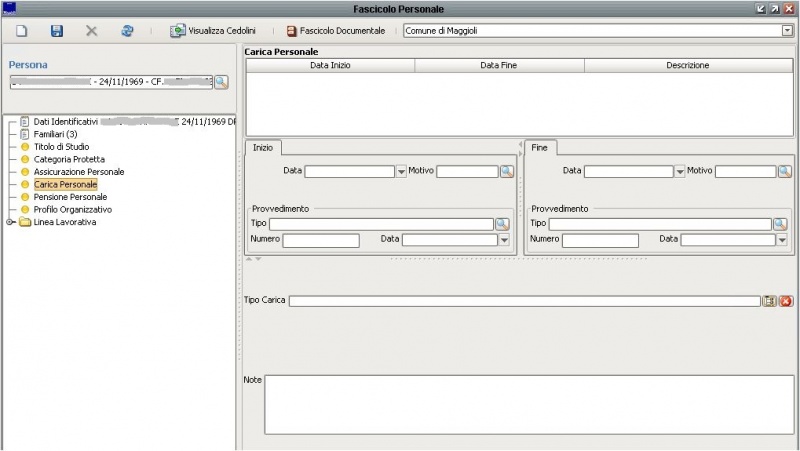Screen dimensions: 800x451
Task: Click the delete X icon in toolbar
Action: click(91, 31)
